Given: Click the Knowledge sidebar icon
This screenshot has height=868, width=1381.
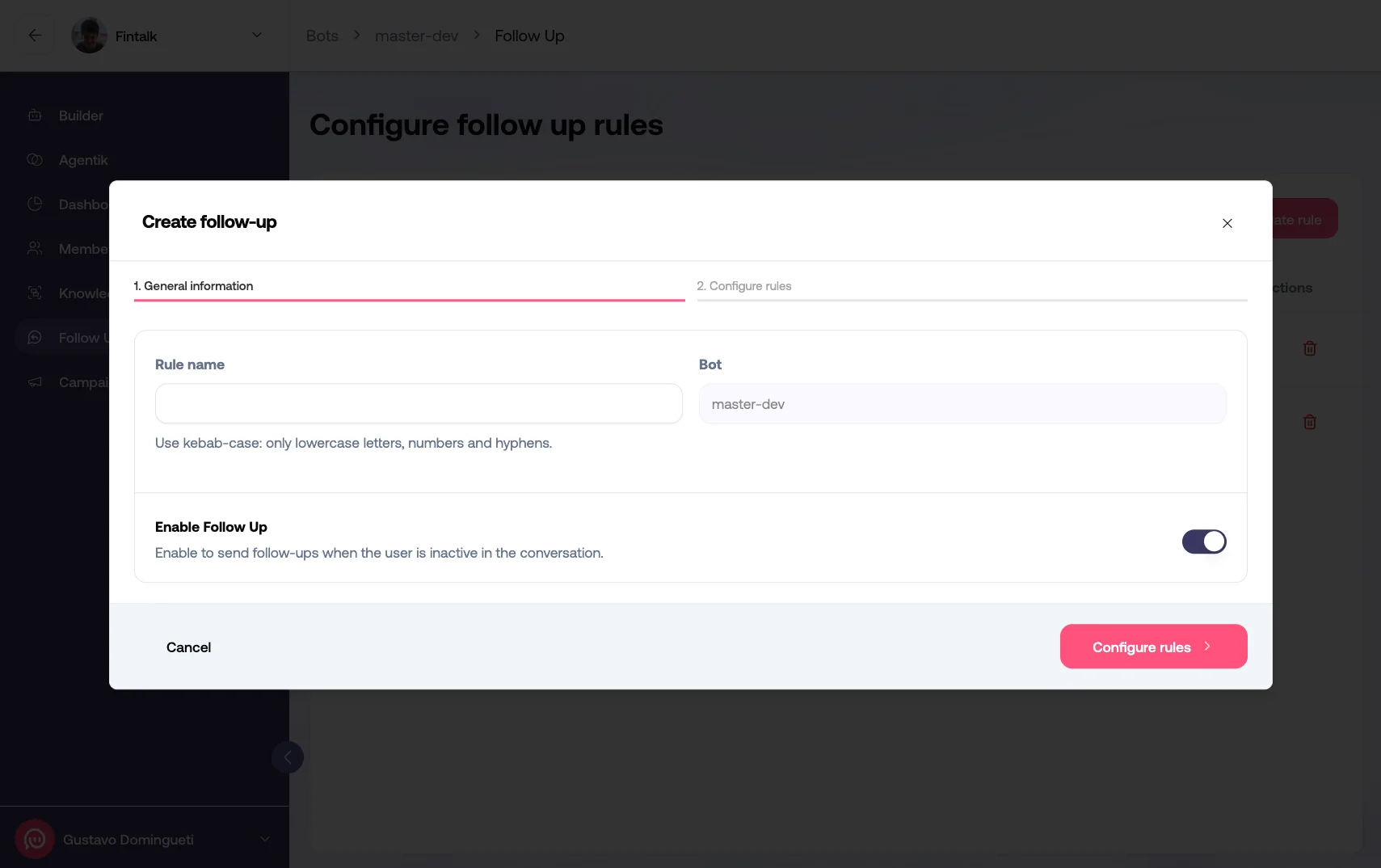Looking at the screenshot, I should click(x=35, y=293).
